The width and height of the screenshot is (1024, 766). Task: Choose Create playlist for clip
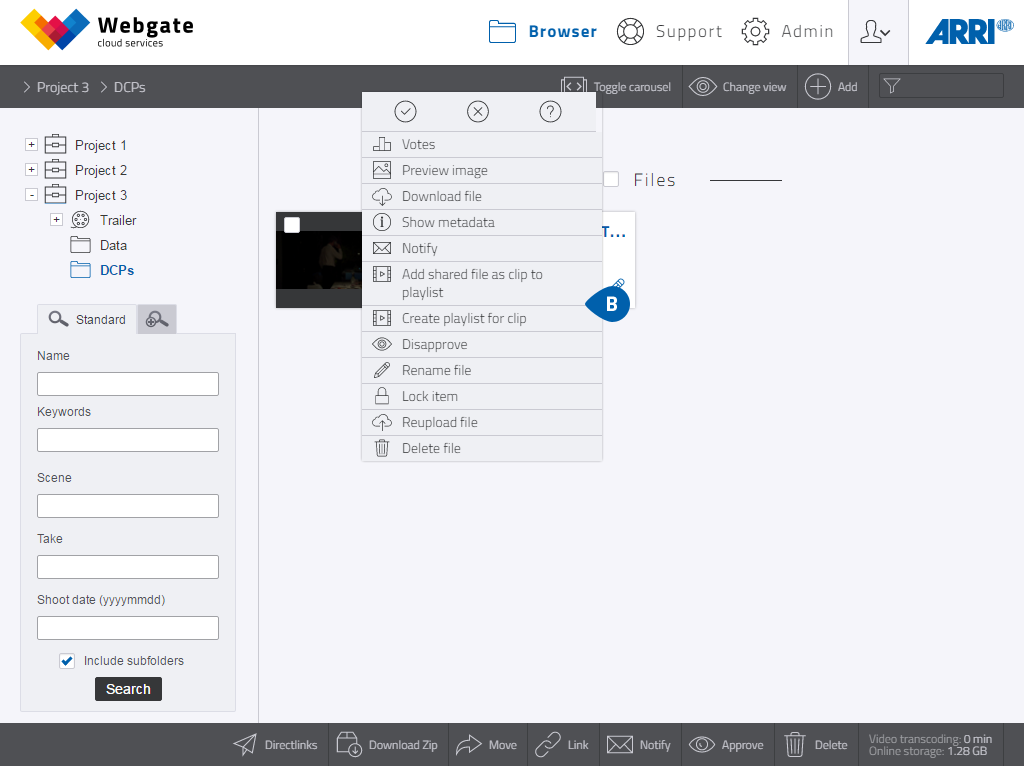pos(482,319)
